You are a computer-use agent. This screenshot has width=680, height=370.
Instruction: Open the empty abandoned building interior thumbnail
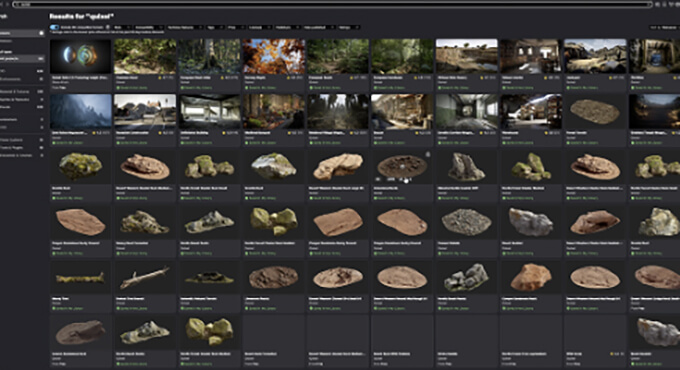pyautogui.click(x=209, y=111)
